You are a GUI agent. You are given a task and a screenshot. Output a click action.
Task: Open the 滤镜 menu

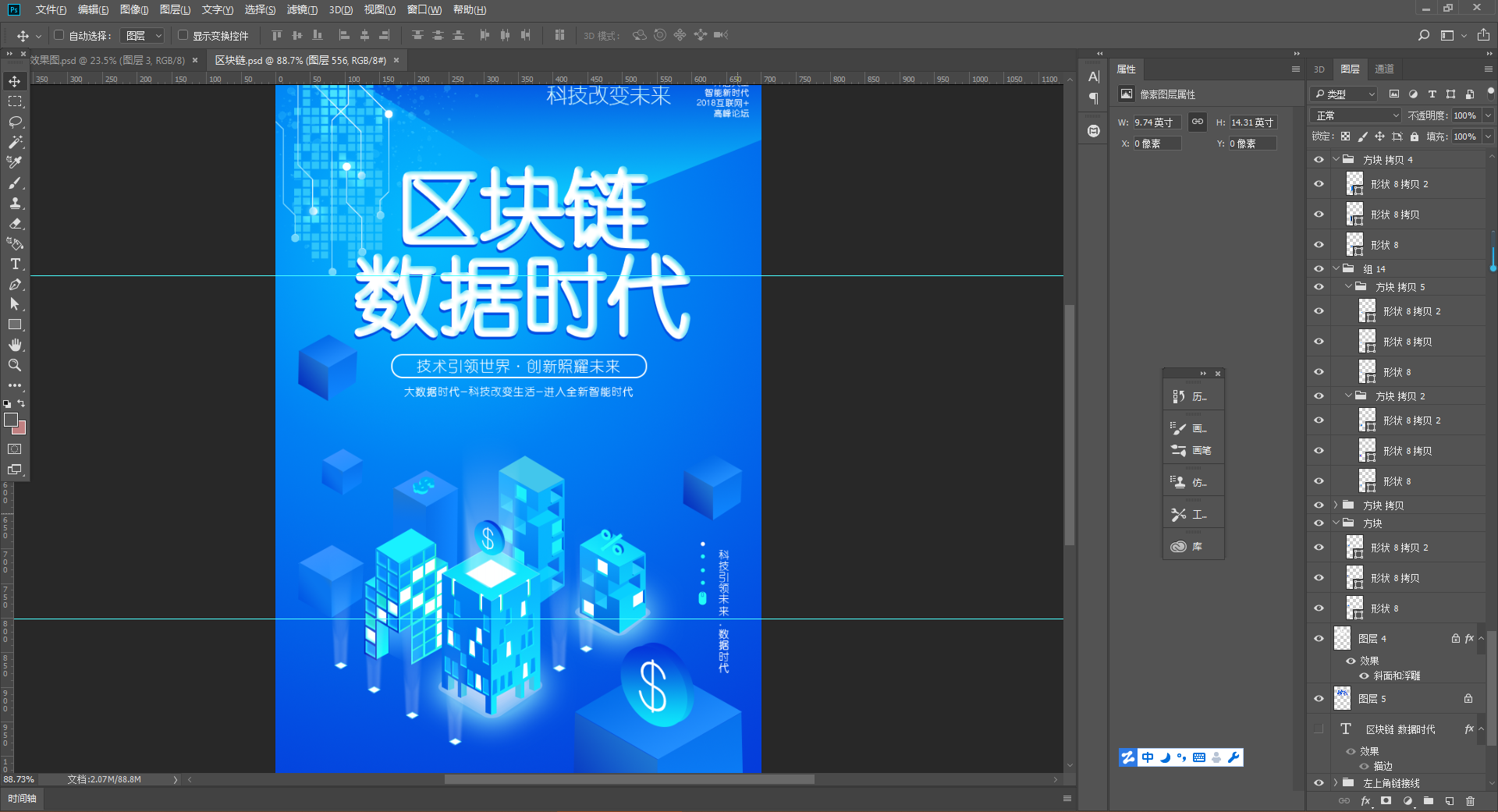coord(303,9)
